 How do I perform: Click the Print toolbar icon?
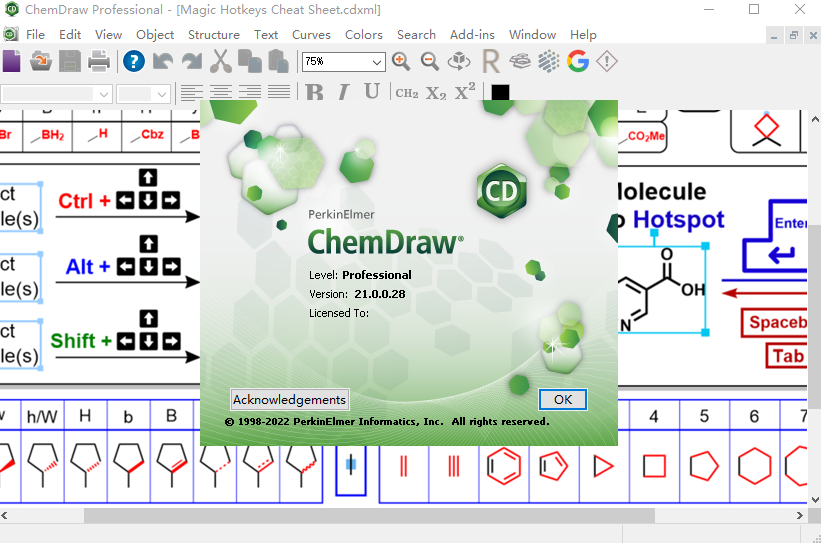[98, 61]
